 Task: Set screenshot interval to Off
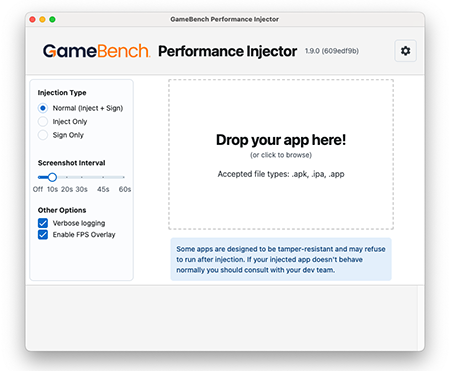click(38, 189)
